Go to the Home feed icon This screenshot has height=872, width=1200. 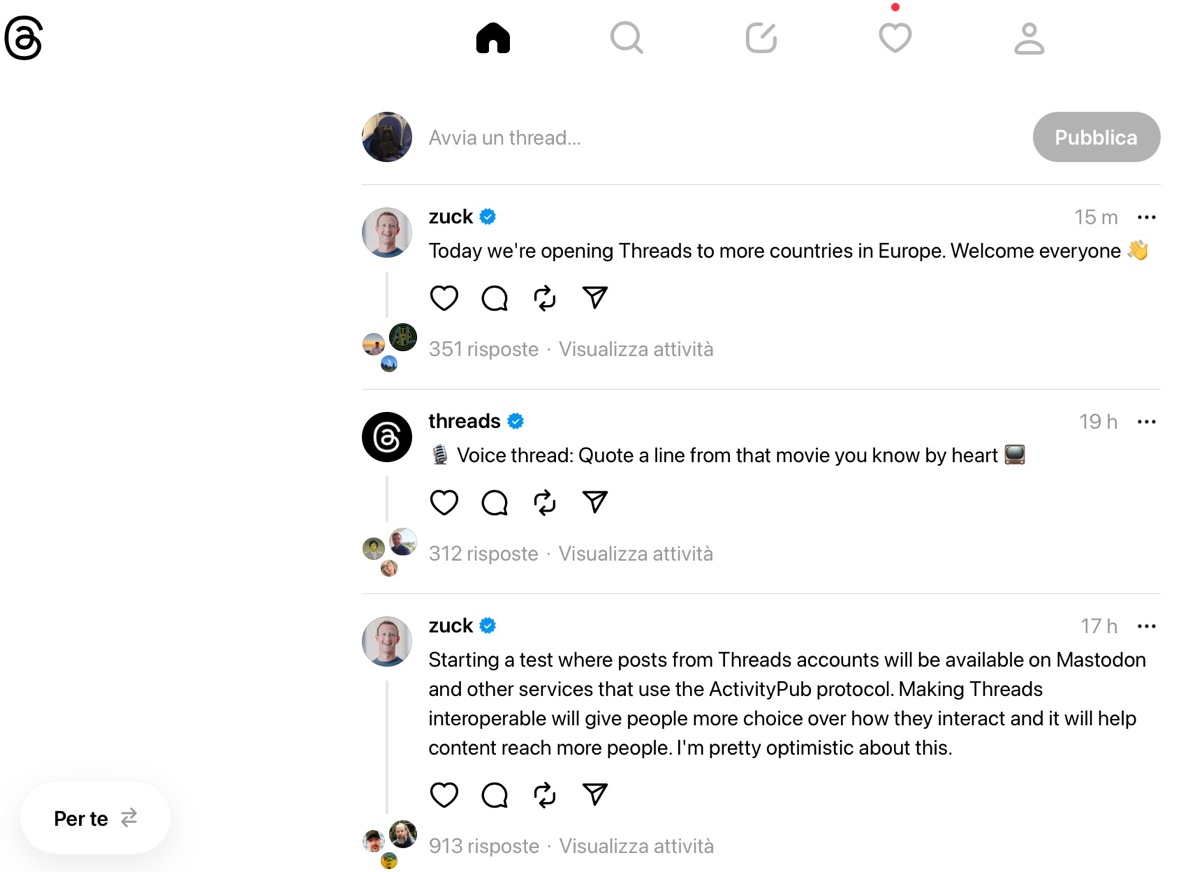tap(493, 38)
